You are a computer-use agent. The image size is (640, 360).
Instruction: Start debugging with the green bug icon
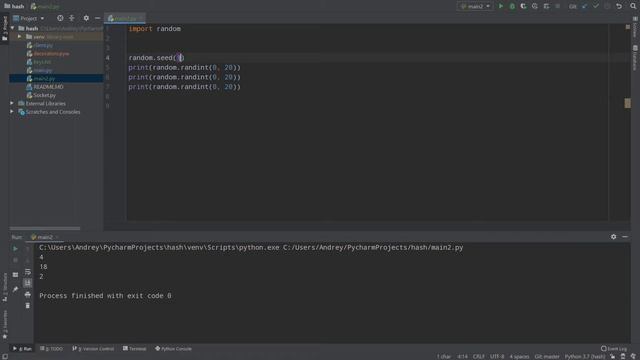512,6
